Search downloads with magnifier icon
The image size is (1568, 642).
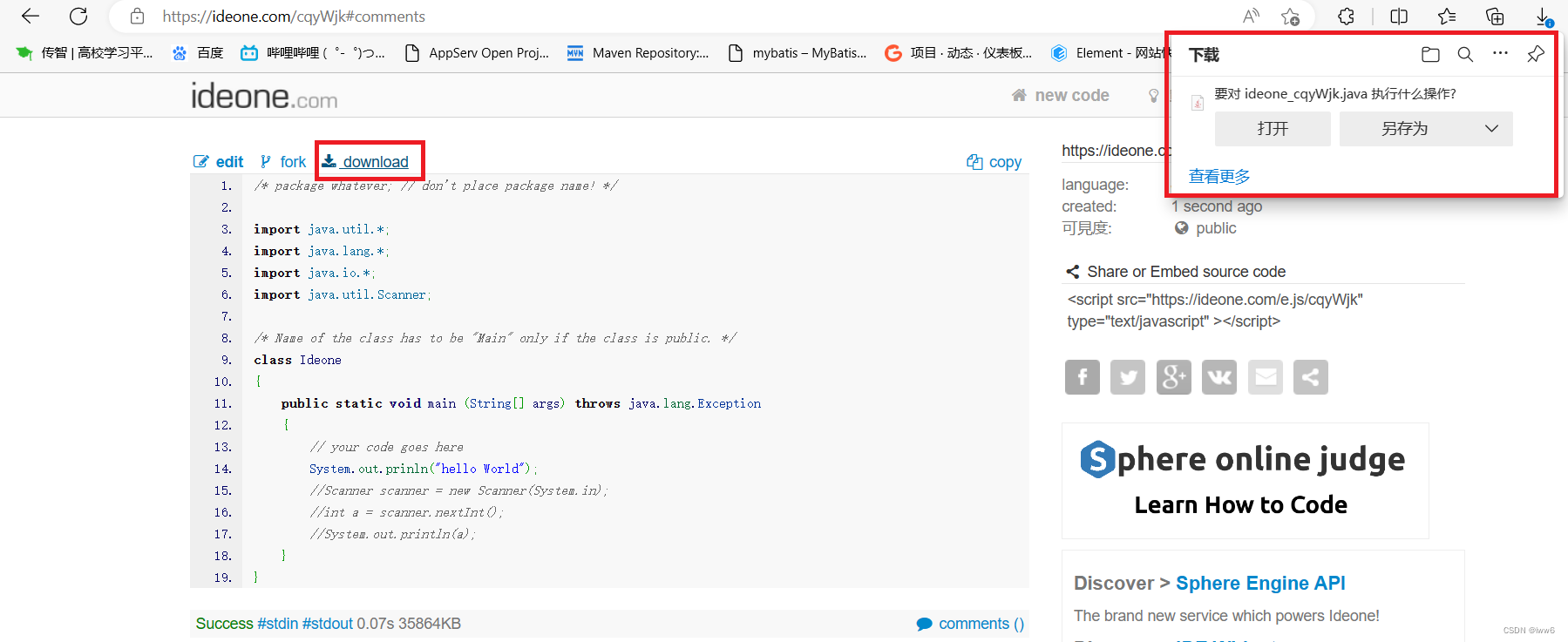click(x=1465, y=55)
